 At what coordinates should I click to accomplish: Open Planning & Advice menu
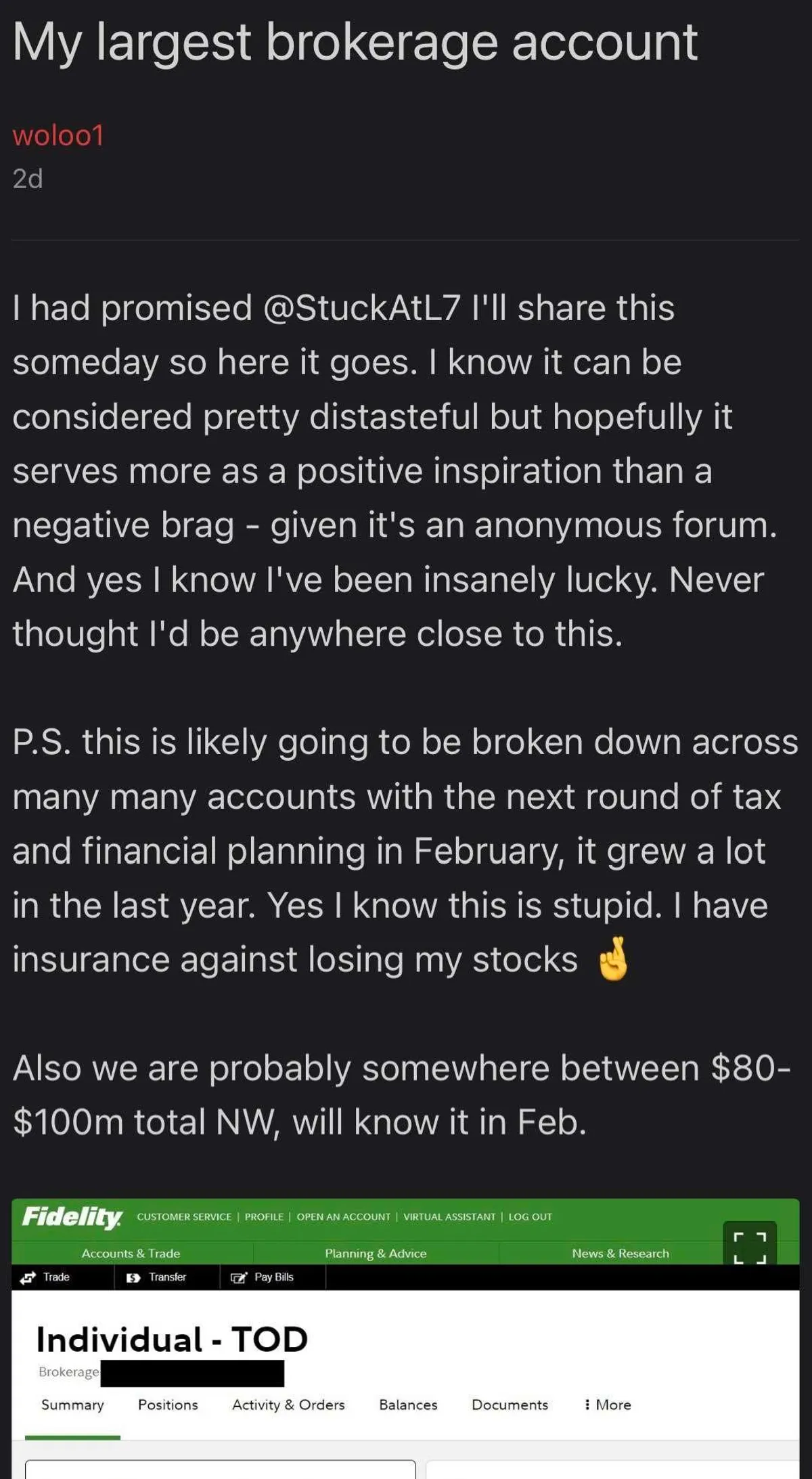(x=376, y=1253)
